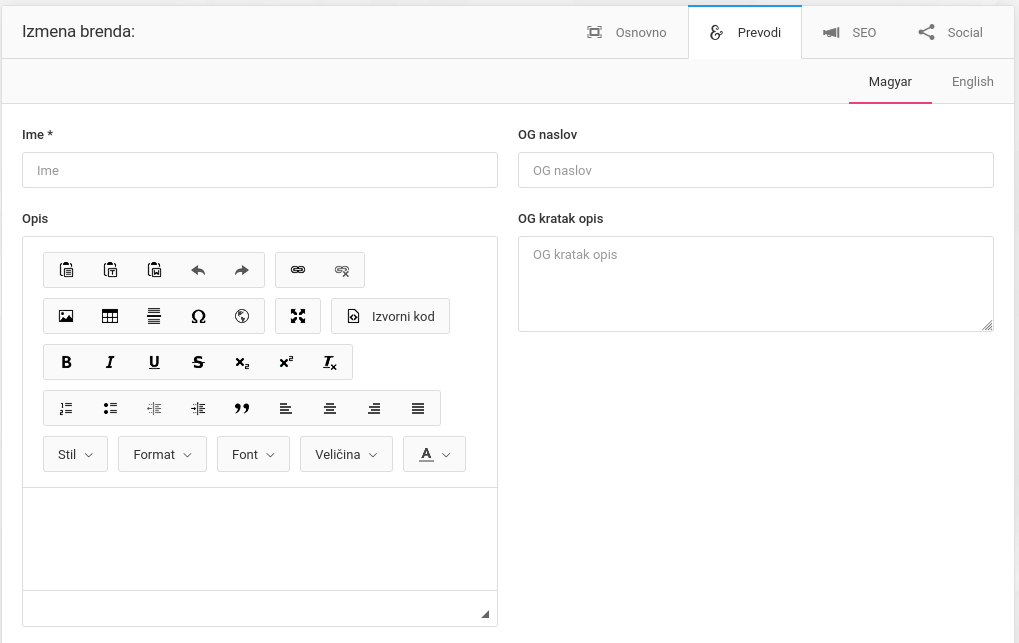The width and height of the screenshot is (1019, 643).
Task: Click the Bold formatting icon
Action: point(66,362)
